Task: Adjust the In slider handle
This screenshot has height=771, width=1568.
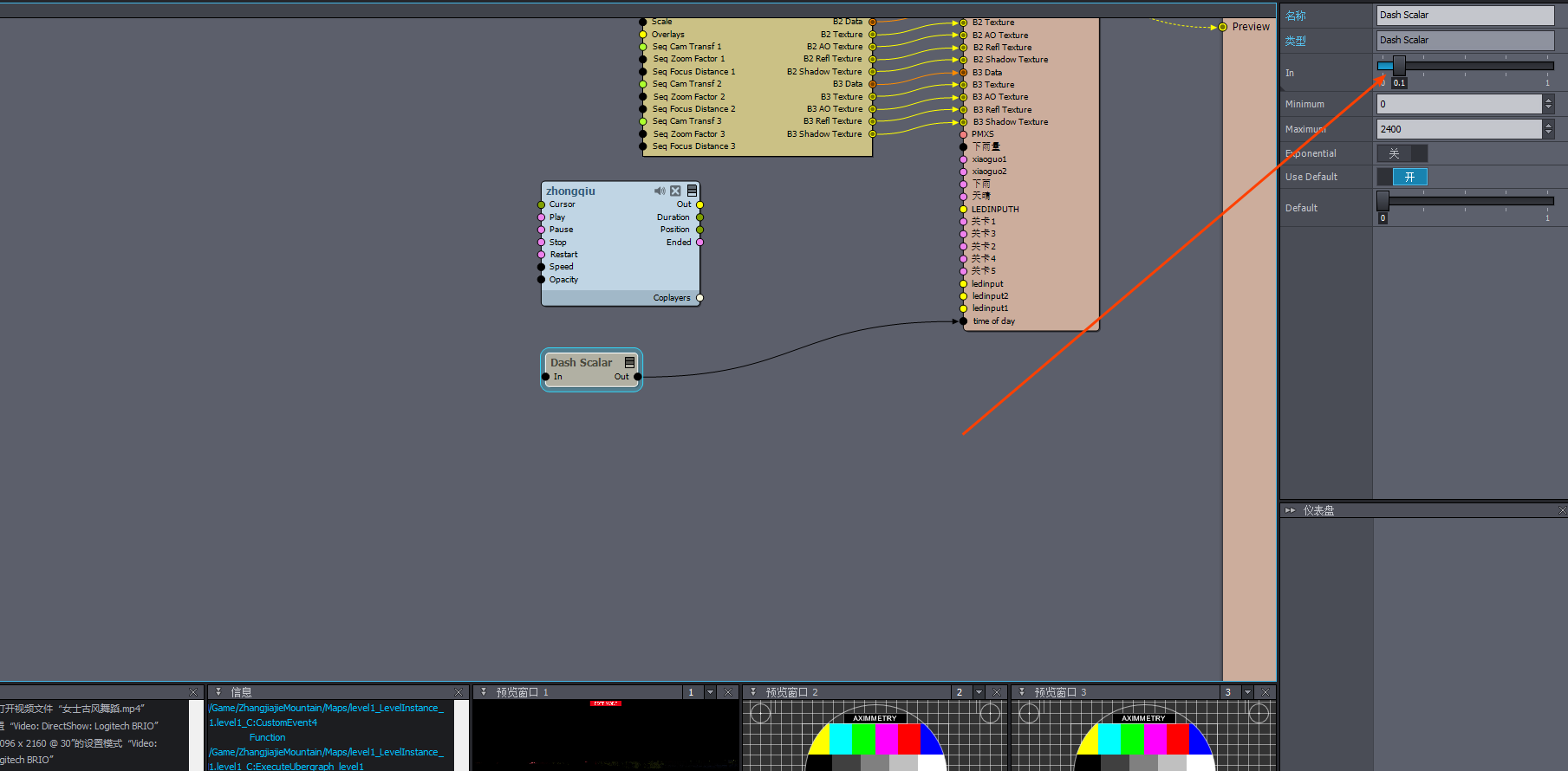Action: click(x=1398, y=66)
